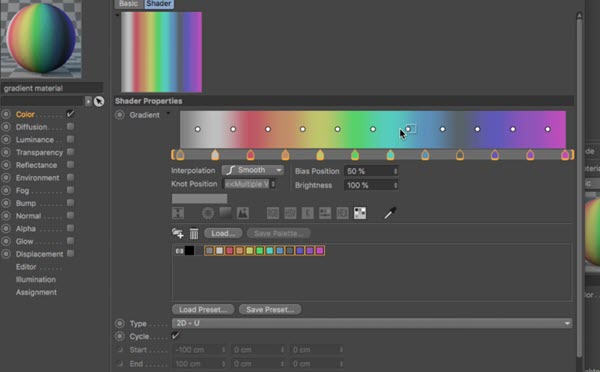Click the gradient shader preview thumbnail

pos(161,52)
